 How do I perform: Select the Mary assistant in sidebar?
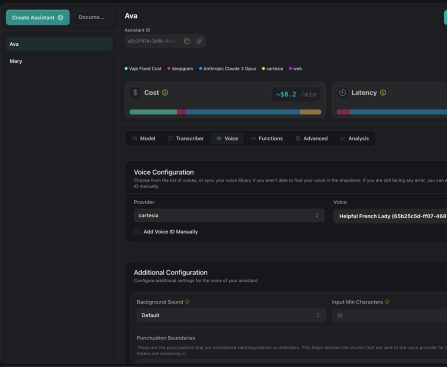[59, 61]
